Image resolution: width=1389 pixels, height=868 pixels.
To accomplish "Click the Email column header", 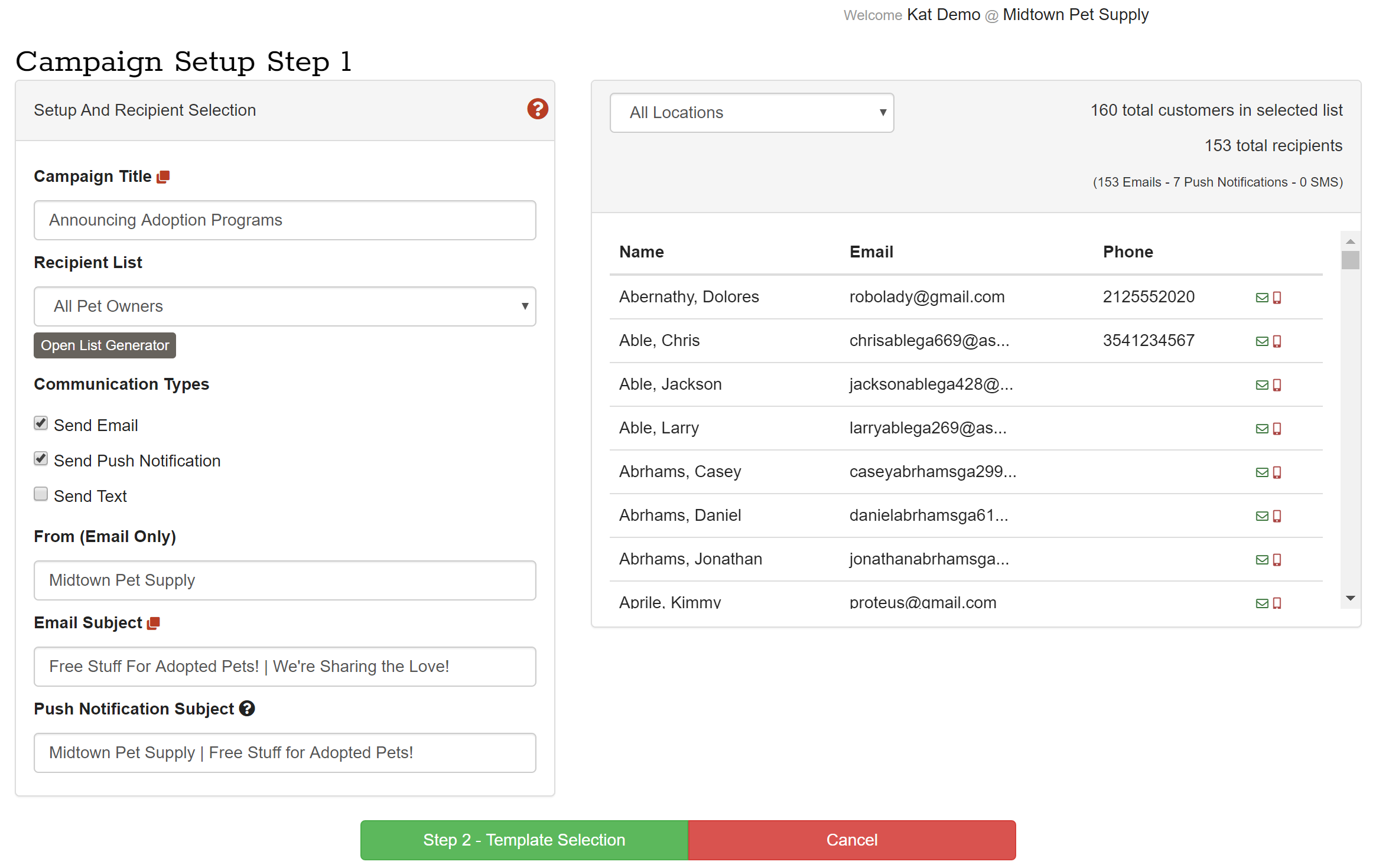I will pos(871,252).
